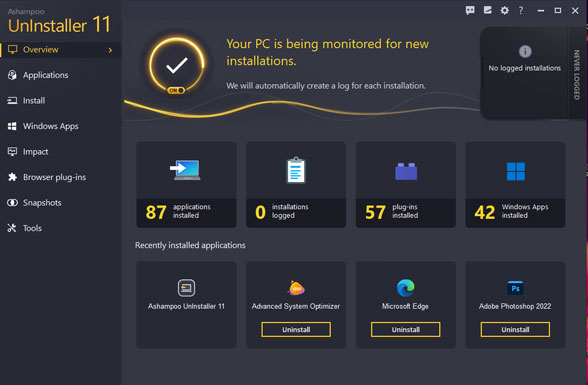The width and height of the screenshot is (588, 385).
Task: Open the Install section
Action: click(60, 100)
